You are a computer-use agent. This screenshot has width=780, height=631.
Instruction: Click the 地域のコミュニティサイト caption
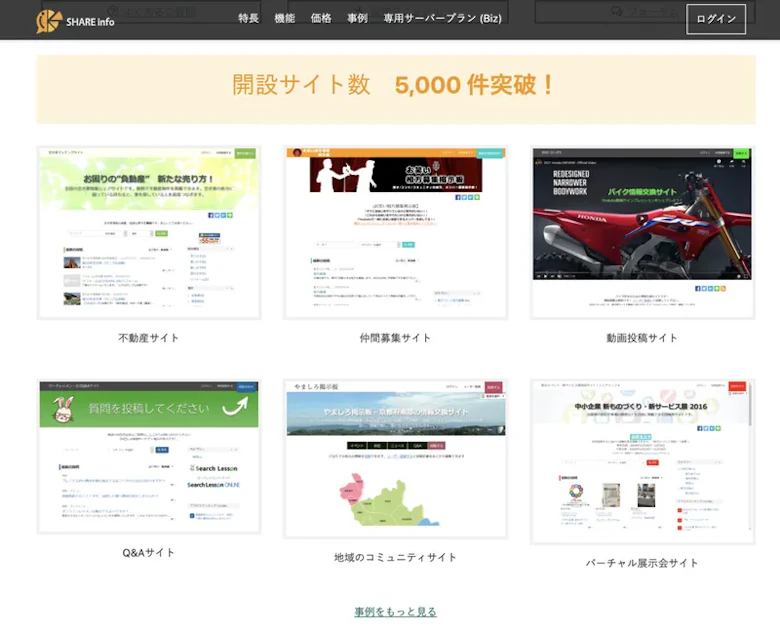coord(395,557)
